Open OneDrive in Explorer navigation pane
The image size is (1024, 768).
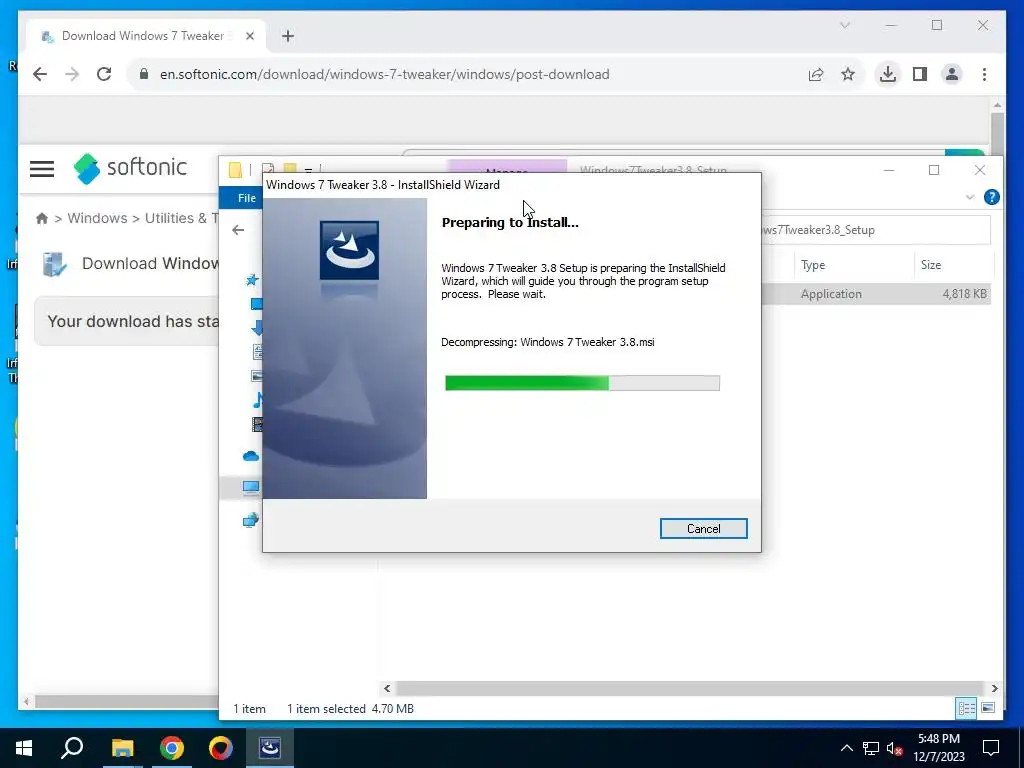click(251, 456)
